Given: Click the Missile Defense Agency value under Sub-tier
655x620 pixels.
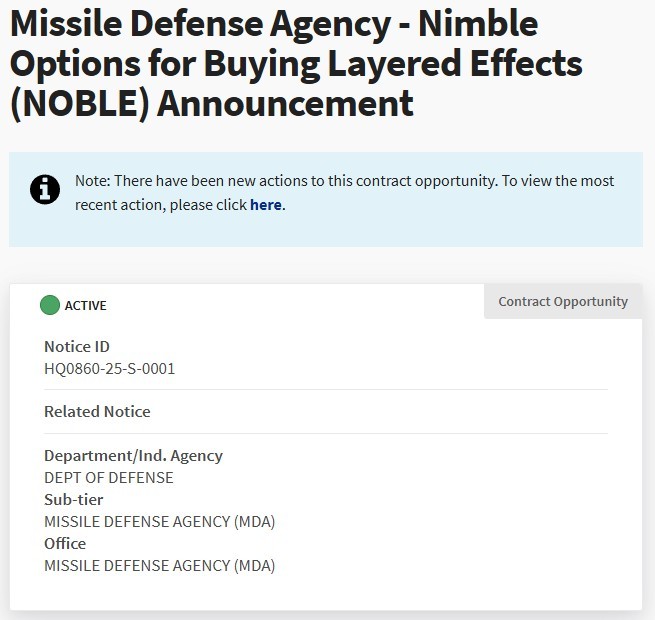Looking at the screenshot, I should 159,522.
